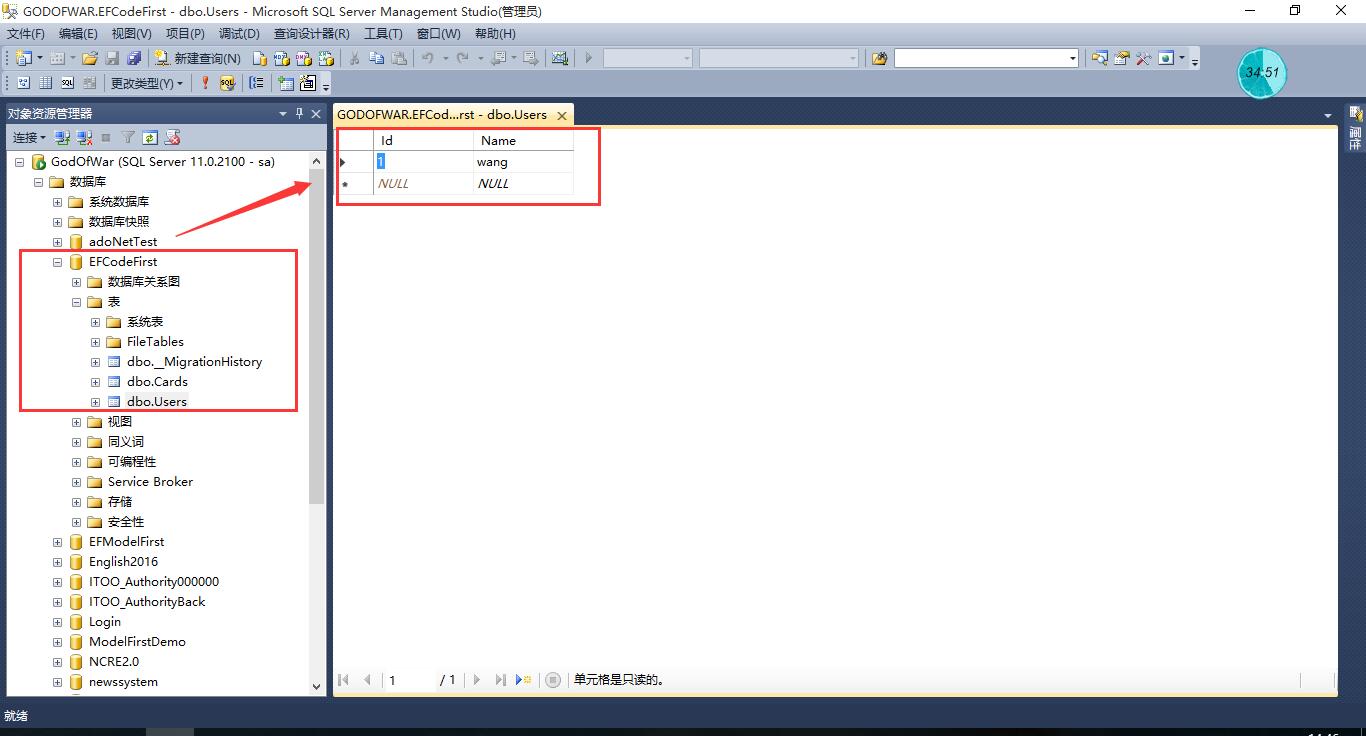Click the DMX query toolbar icon
The width and height of the screenshot is (1366, 736).
(303, 58)
